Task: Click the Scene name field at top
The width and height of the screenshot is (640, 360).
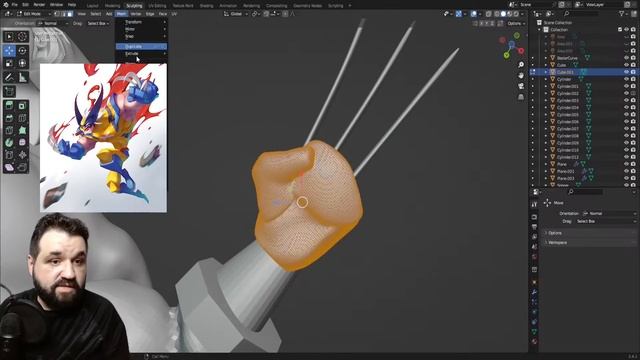Action: click(536, 4)
